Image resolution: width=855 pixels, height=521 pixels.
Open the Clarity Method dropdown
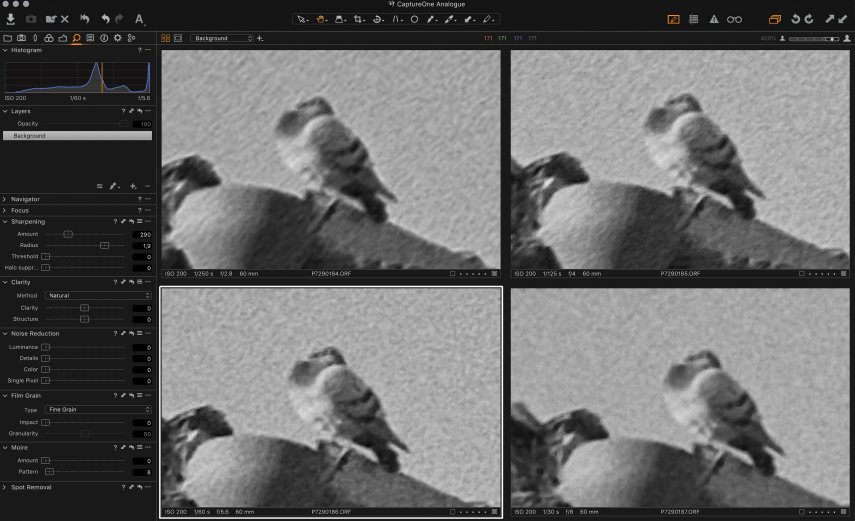point(99,296)
